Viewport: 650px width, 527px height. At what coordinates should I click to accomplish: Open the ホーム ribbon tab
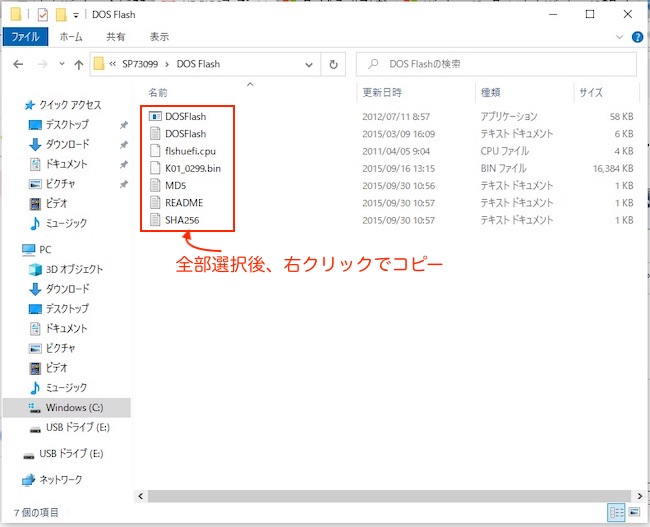(x=71, y=37)
